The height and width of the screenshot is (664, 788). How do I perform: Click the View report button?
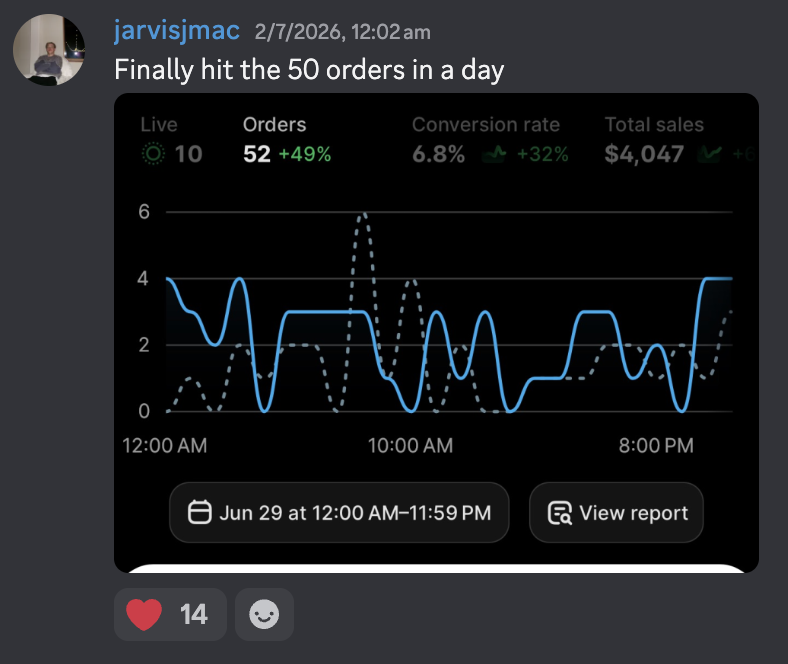tap(616, 513)
